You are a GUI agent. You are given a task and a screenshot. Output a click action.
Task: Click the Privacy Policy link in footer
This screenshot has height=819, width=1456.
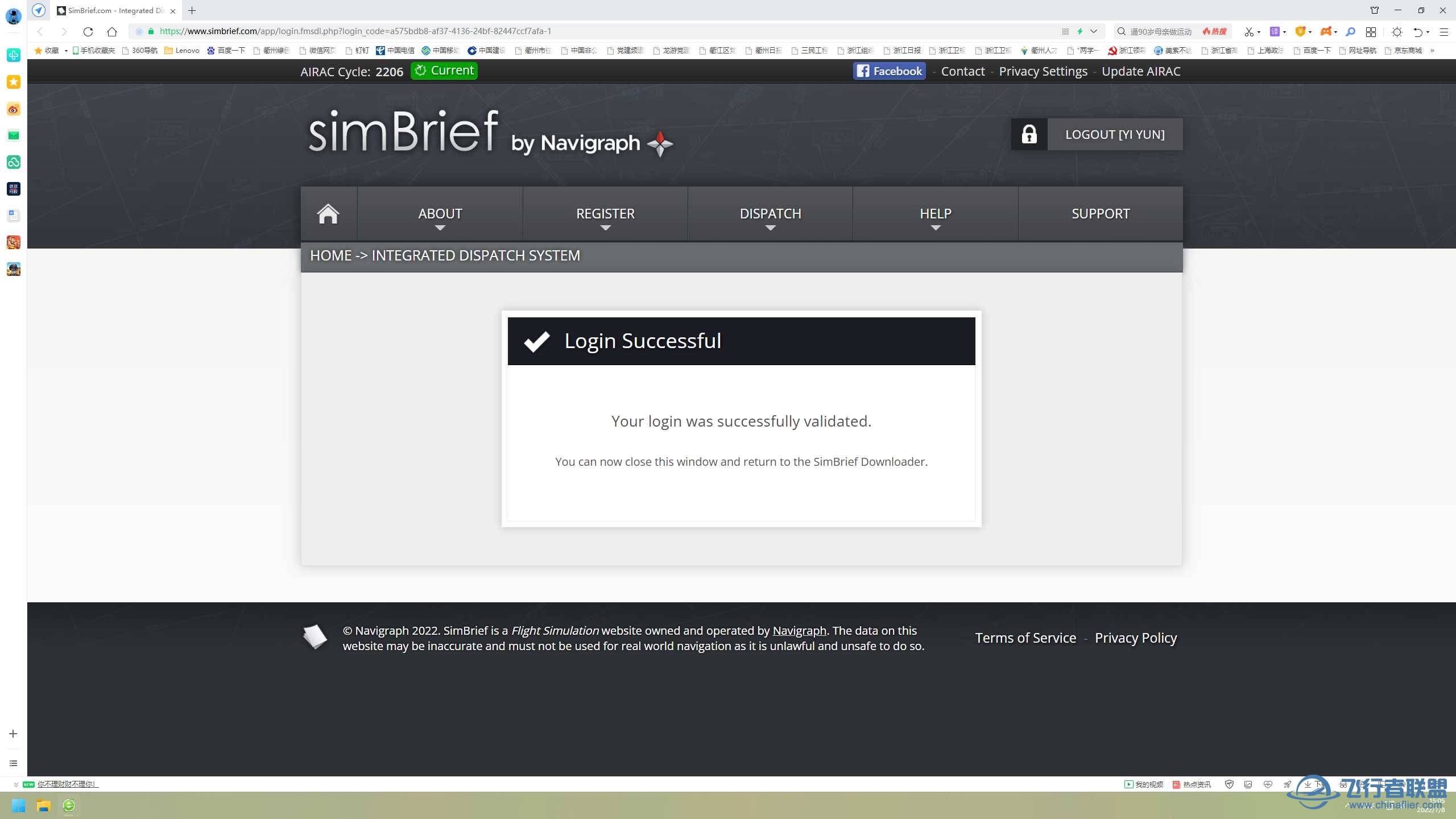(x=1136, y=637)
